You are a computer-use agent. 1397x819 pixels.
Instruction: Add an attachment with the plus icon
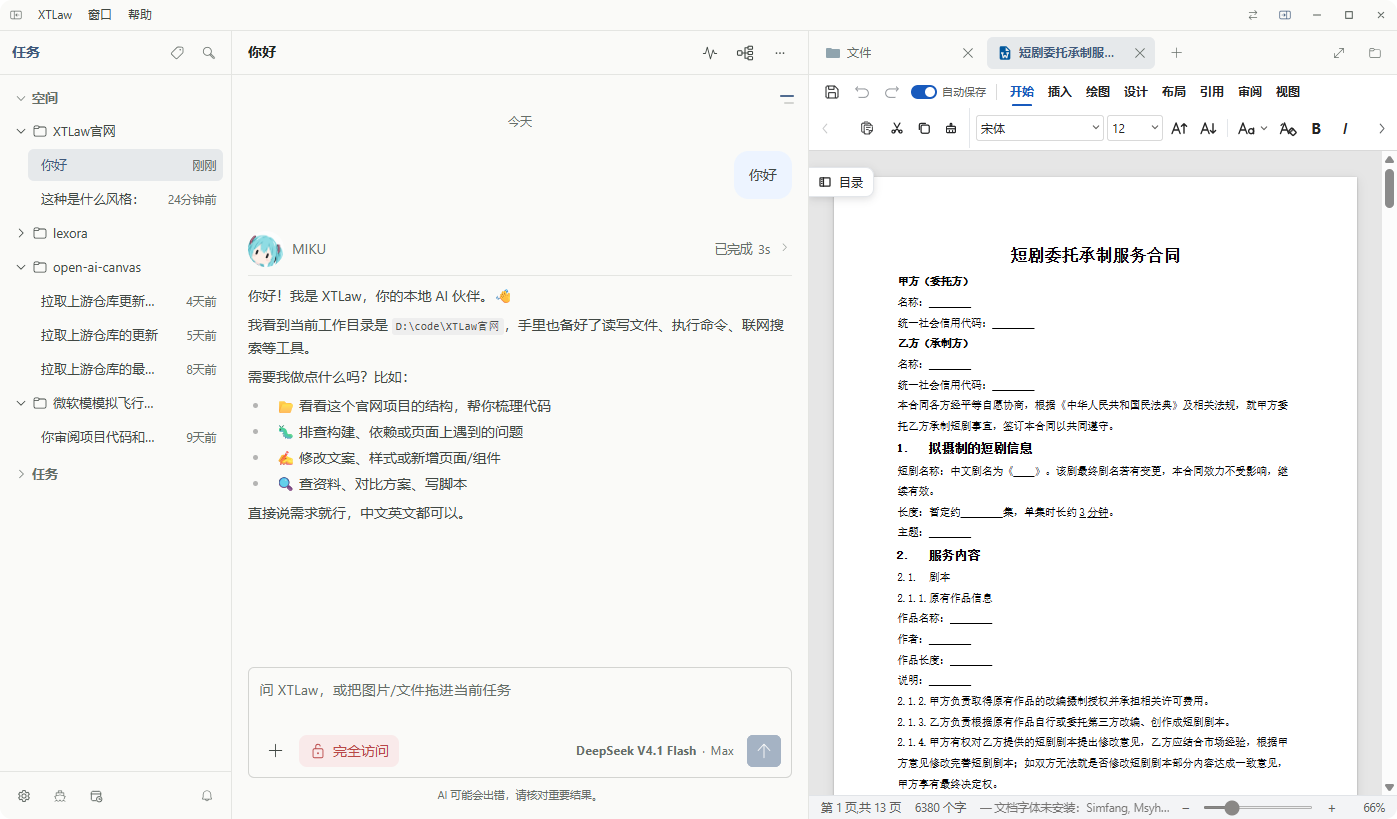(x=275, y=751)
